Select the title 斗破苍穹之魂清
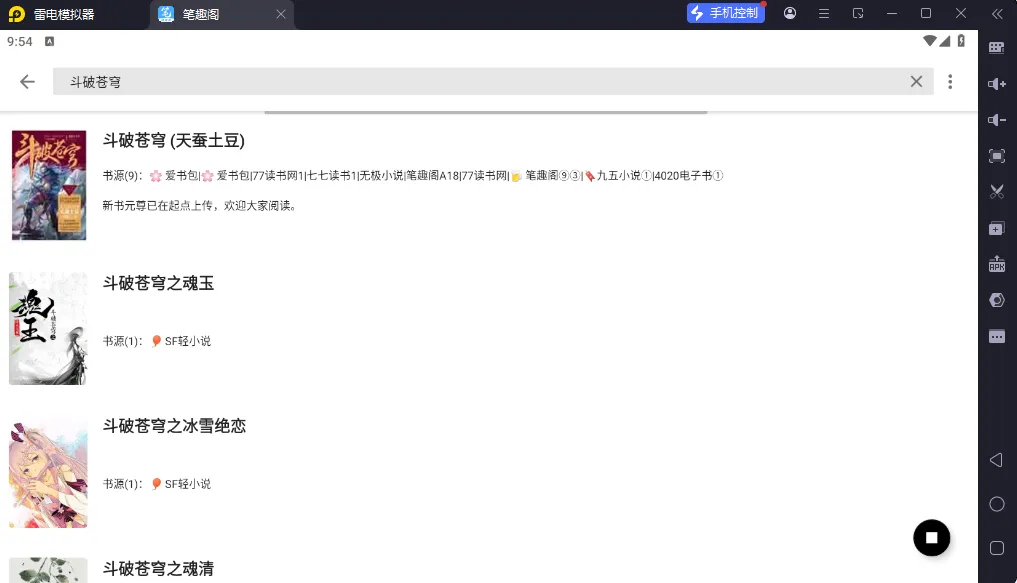 tap(158, 569)
